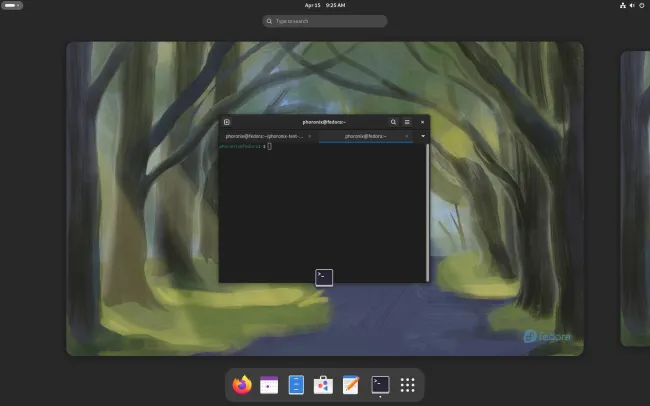Click the new tab button in terminal
Image resolution: width=650 pixels, height=406 pixels.
(x=227, y=122)
